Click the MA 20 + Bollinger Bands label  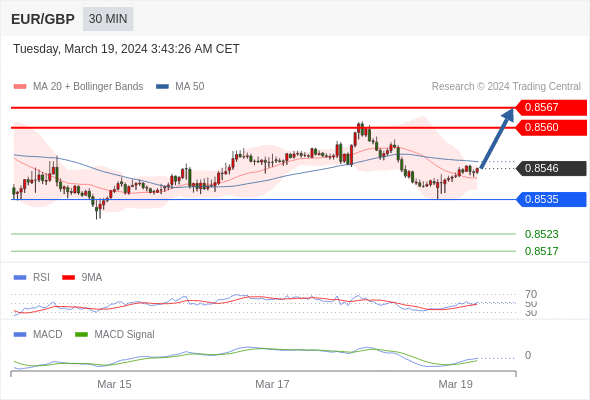coord(88,87)
